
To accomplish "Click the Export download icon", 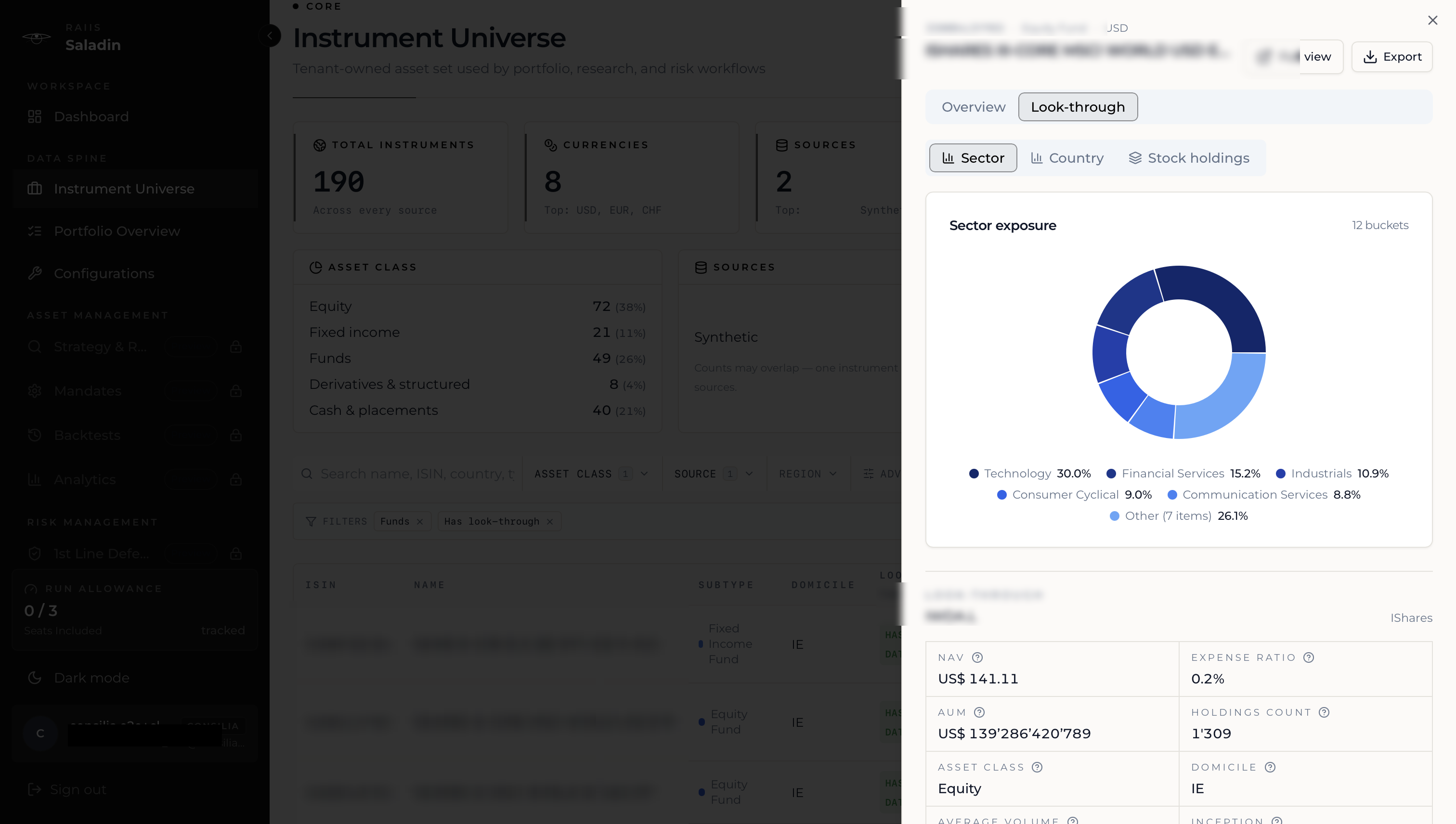I will click(x=1370, y=57).
